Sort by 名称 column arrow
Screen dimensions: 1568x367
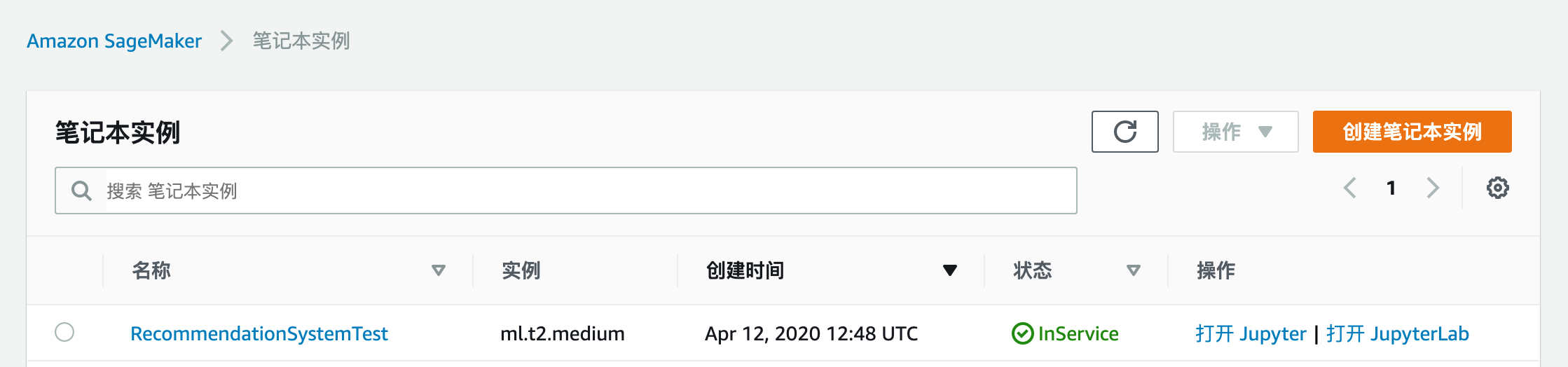pyautogui.click(x=439, y=270)
